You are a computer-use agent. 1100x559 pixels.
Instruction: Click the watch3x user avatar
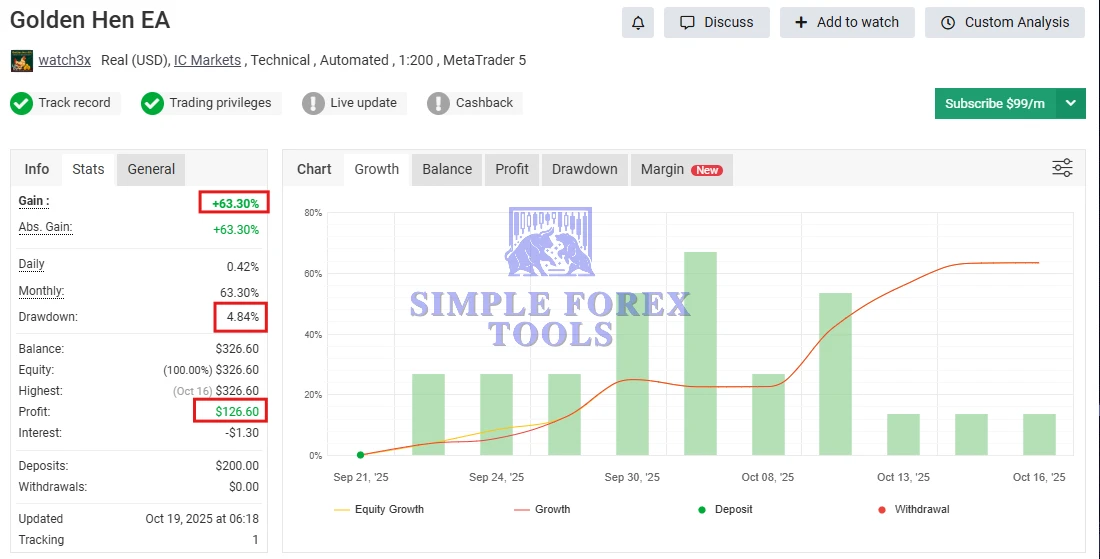click(x=21, y=61)
